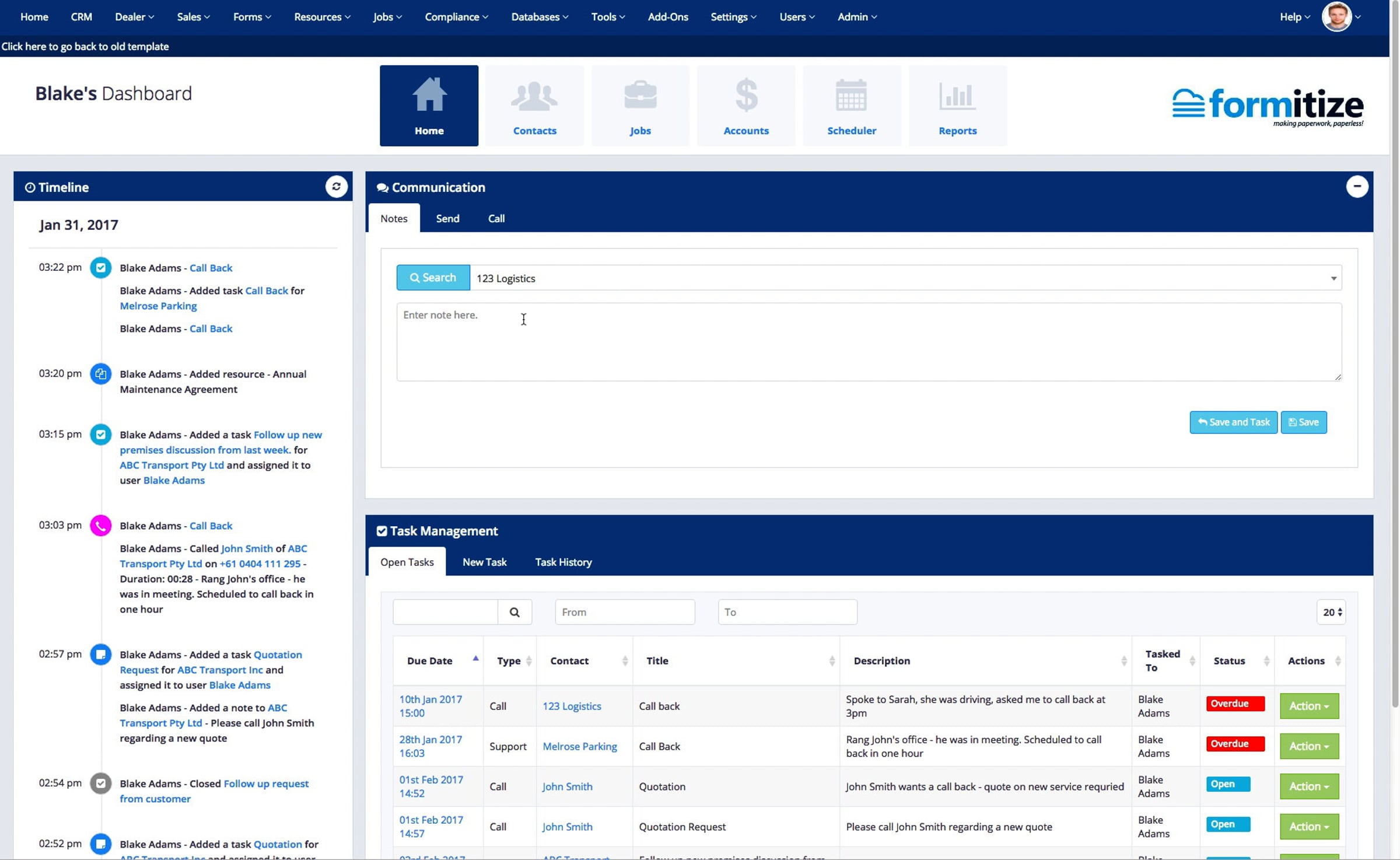Change the rows-per-page selector showing 20
1400x860 pixels.
1331,612
